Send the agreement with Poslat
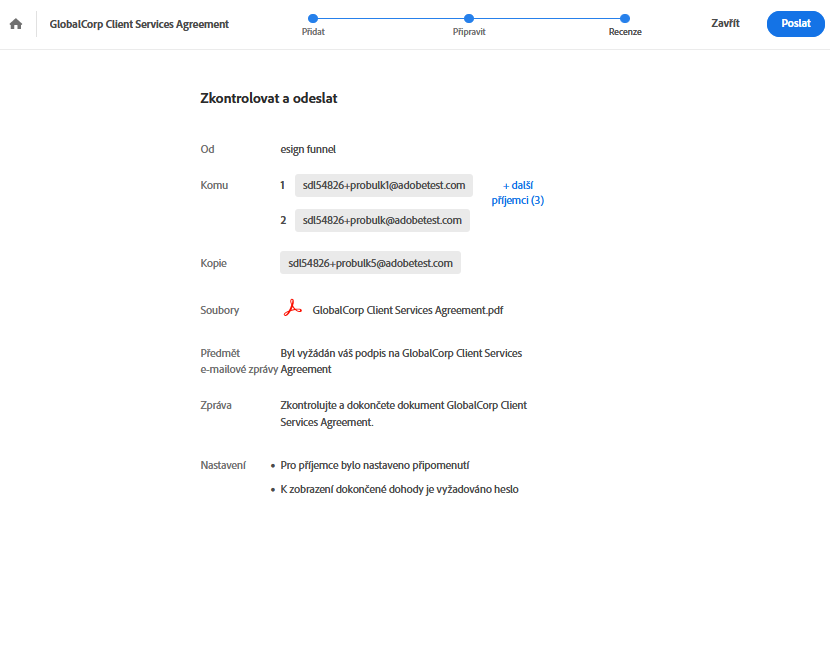The height and width of the screenshot is (657, 830). (x=796, y=23)
